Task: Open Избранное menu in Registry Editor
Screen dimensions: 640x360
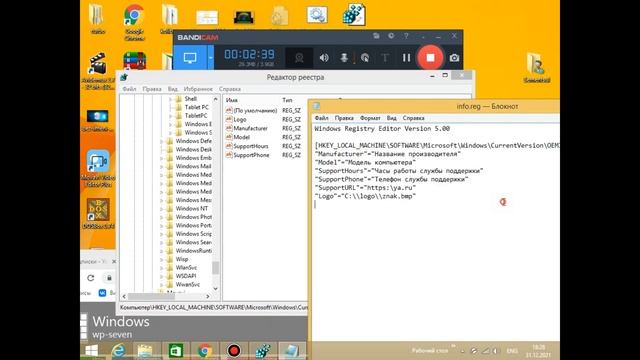Action: pyautogui.click(x=198, y=89)
